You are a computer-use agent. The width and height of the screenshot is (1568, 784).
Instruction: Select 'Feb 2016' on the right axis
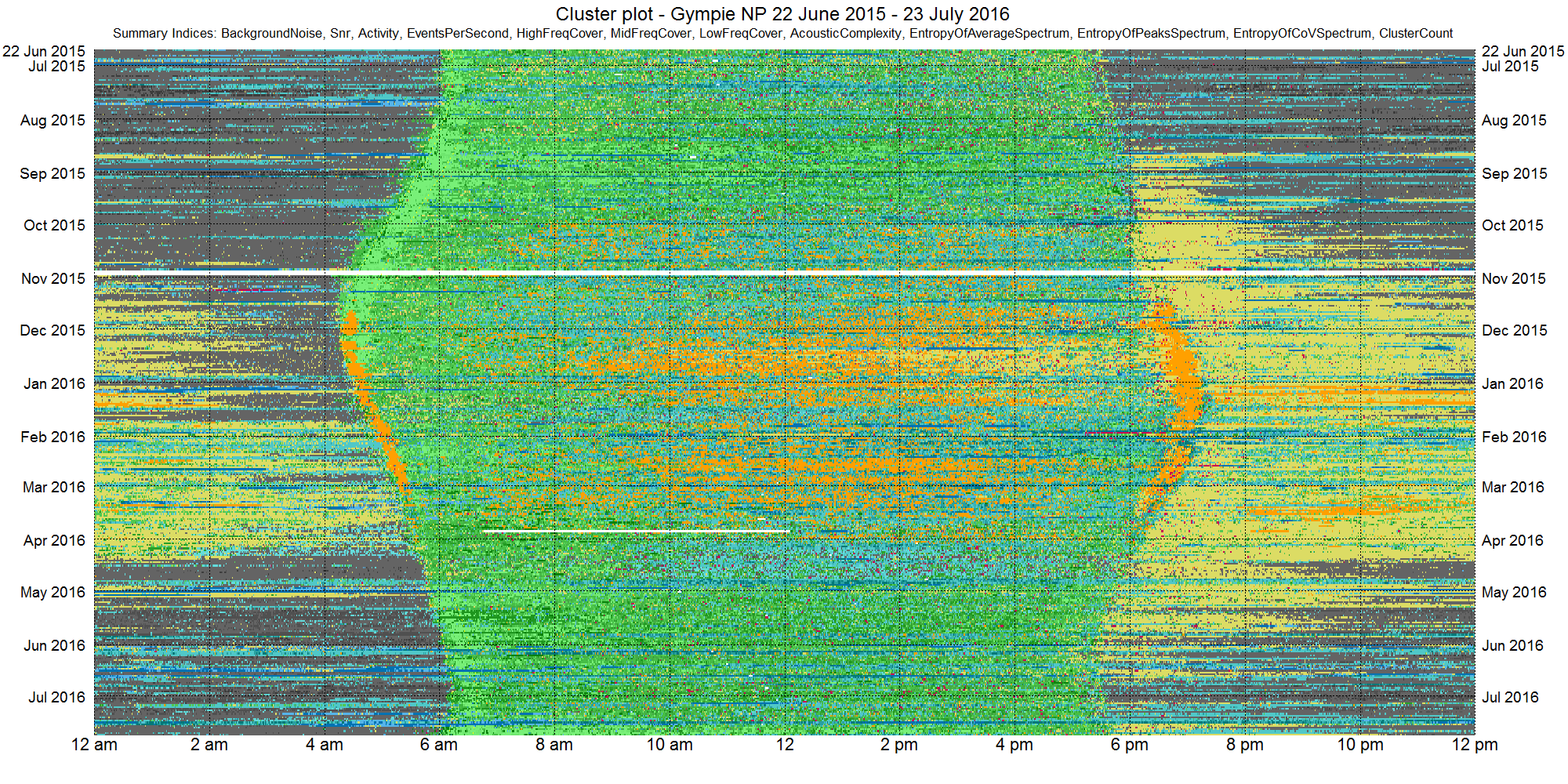point(1514,437)
